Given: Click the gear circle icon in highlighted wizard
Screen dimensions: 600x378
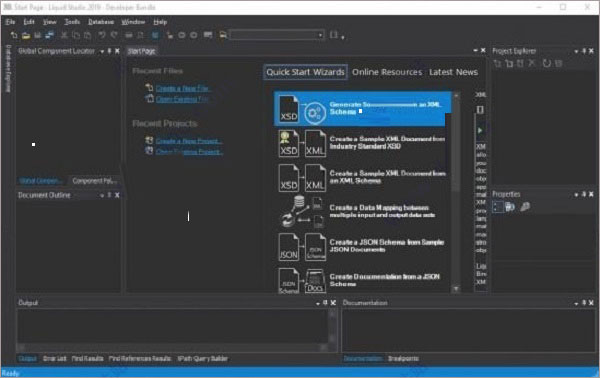Looking at the screenshot, I should 315,113.
